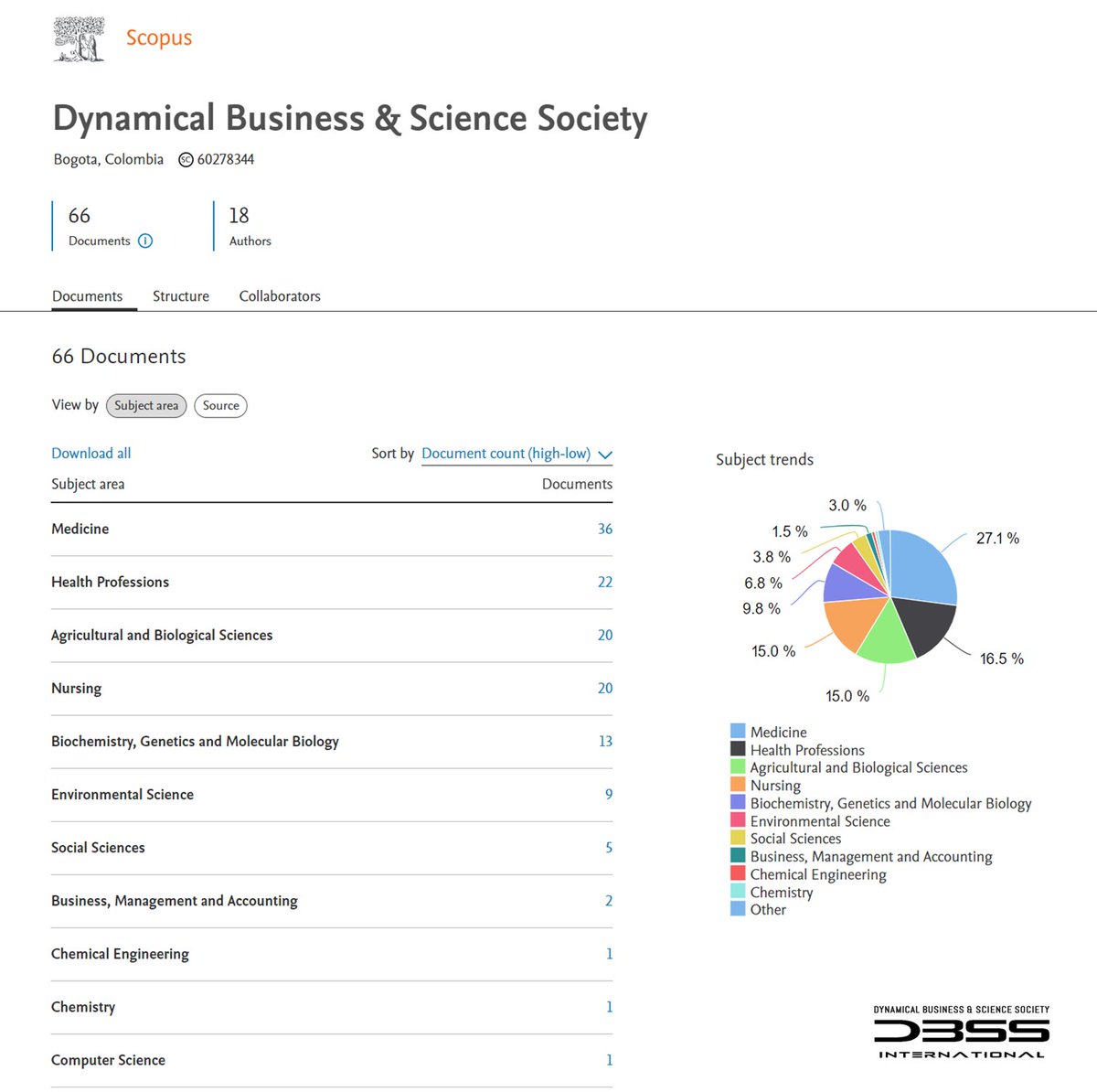Switch to the Documents tab
1097x1092 pixels.
(x=87, y=296)
